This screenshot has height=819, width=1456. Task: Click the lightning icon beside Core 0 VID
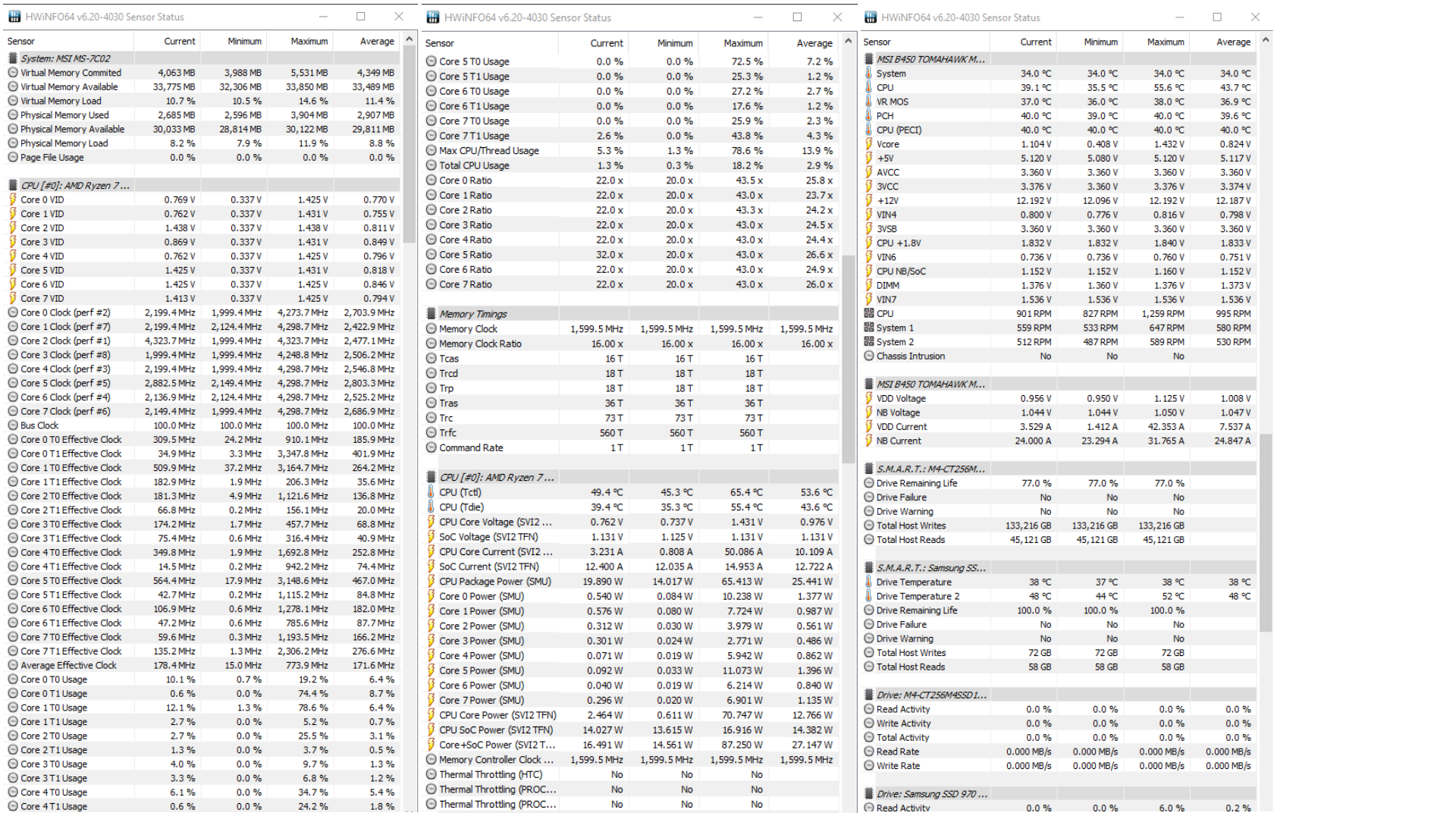click(x=13, y=199)
